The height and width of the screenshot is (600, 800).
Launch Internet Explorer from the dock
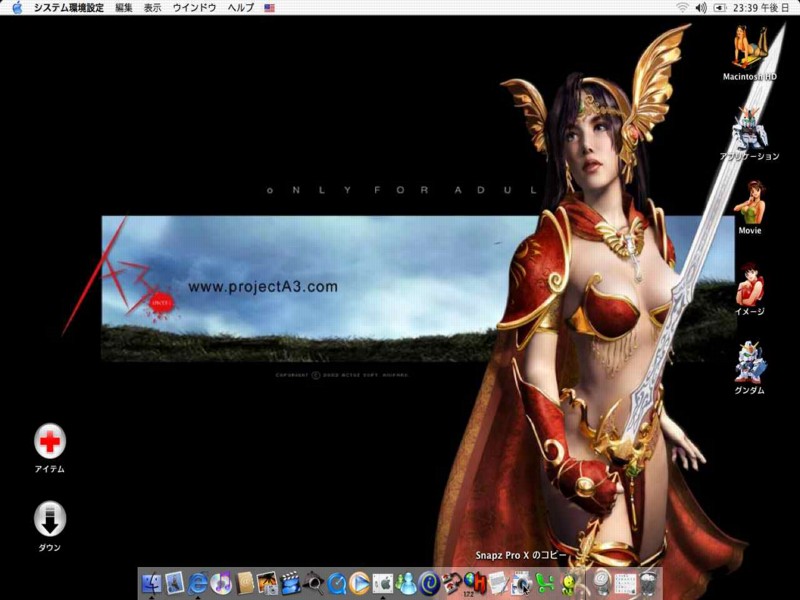(198, 583)
